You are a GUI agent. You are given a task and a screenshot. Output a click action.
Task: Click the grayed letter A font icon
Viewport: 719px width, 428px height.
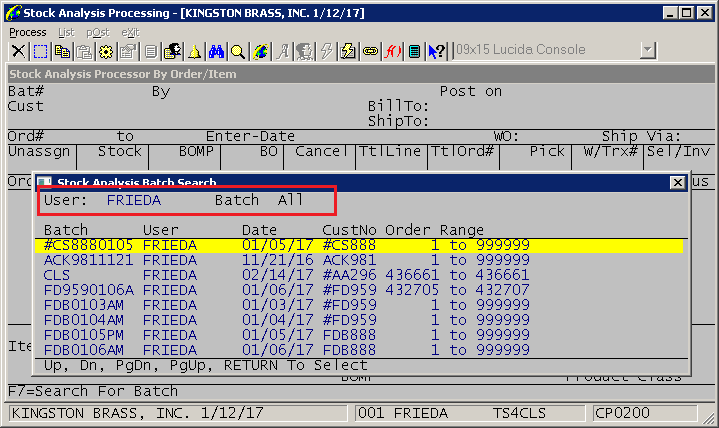point(282,51)
